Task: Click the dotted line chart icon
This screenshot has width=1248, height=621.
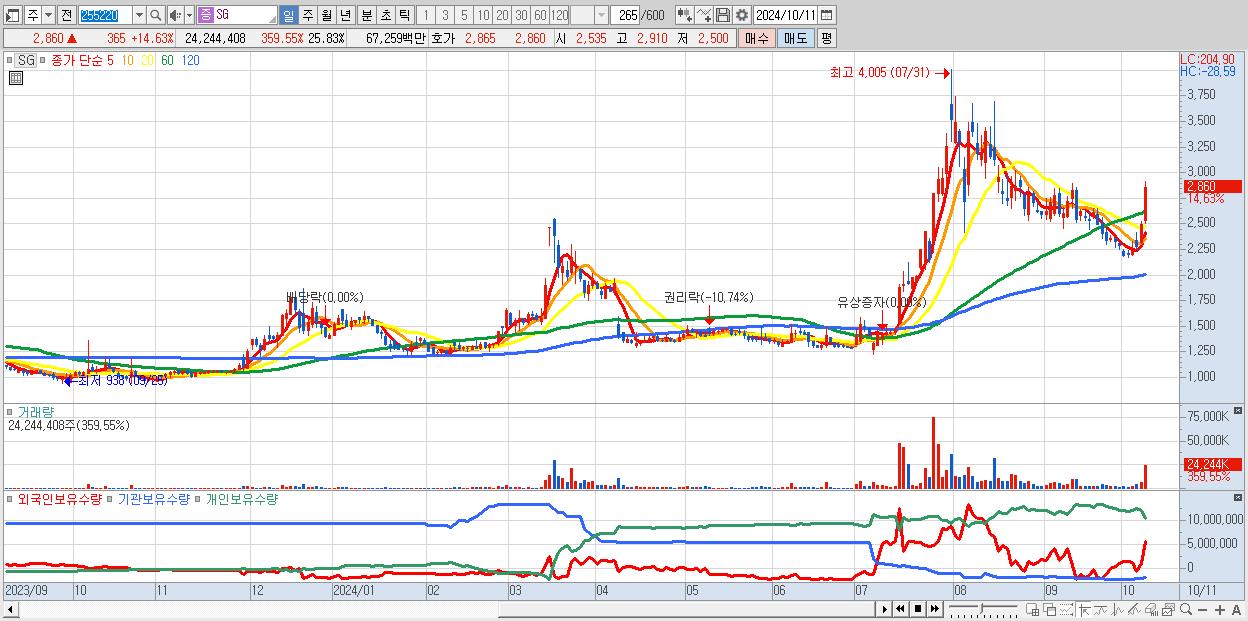Action: (x=1066, y=609)
